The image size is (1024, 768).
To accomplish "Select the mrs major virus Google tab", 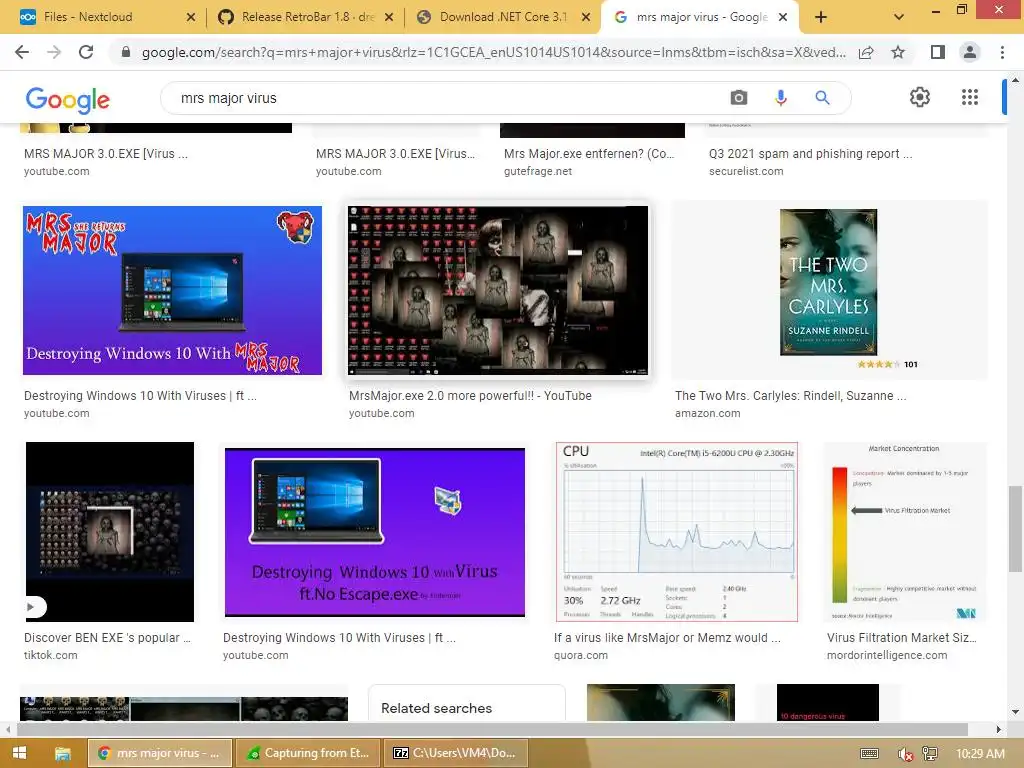I will tap(699, 17).
